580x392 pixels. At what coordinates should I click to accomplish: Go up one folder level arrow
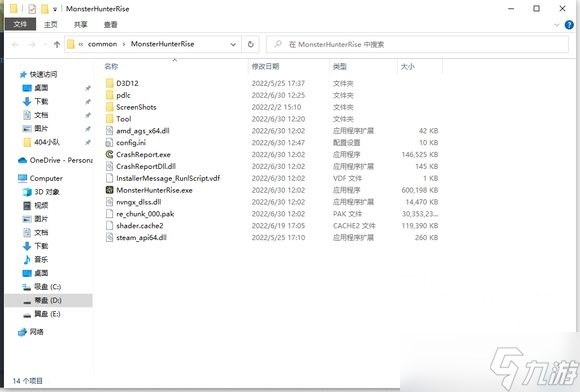(57, 44)
